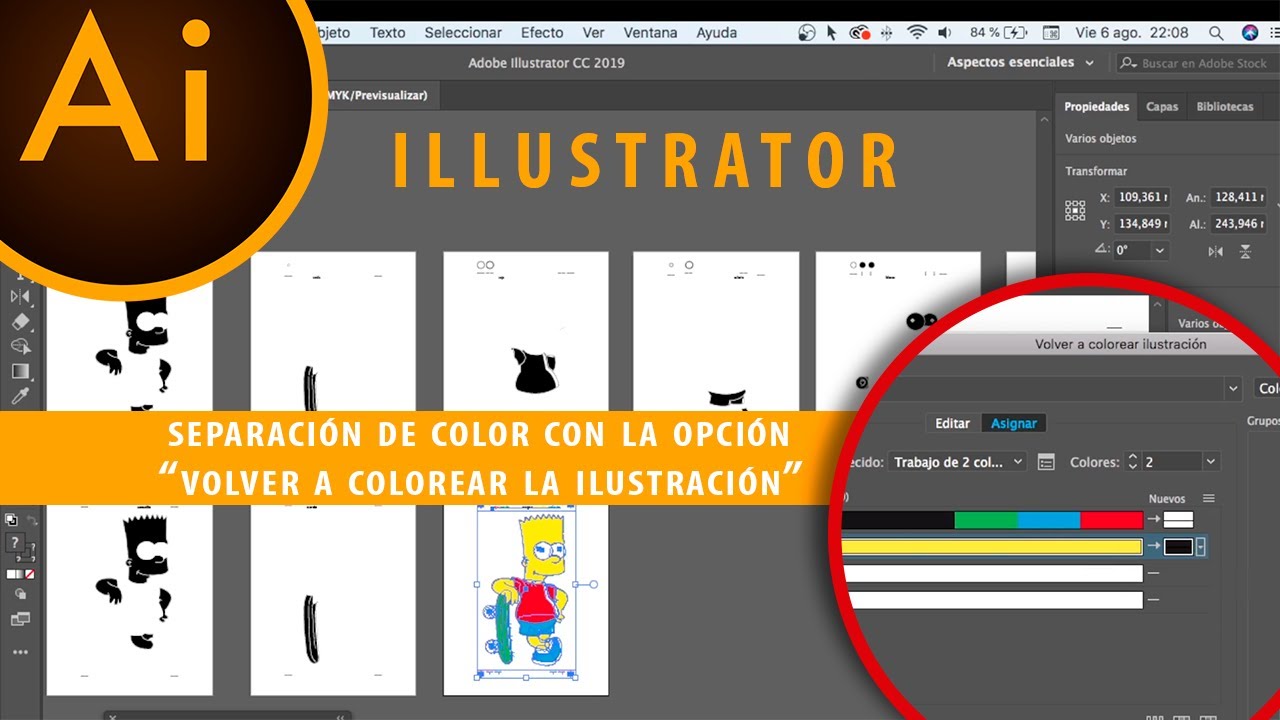This screenshot has height=720, width=1280.
Task: Open Siri from the menu bar
Action: coord(1249,33)
